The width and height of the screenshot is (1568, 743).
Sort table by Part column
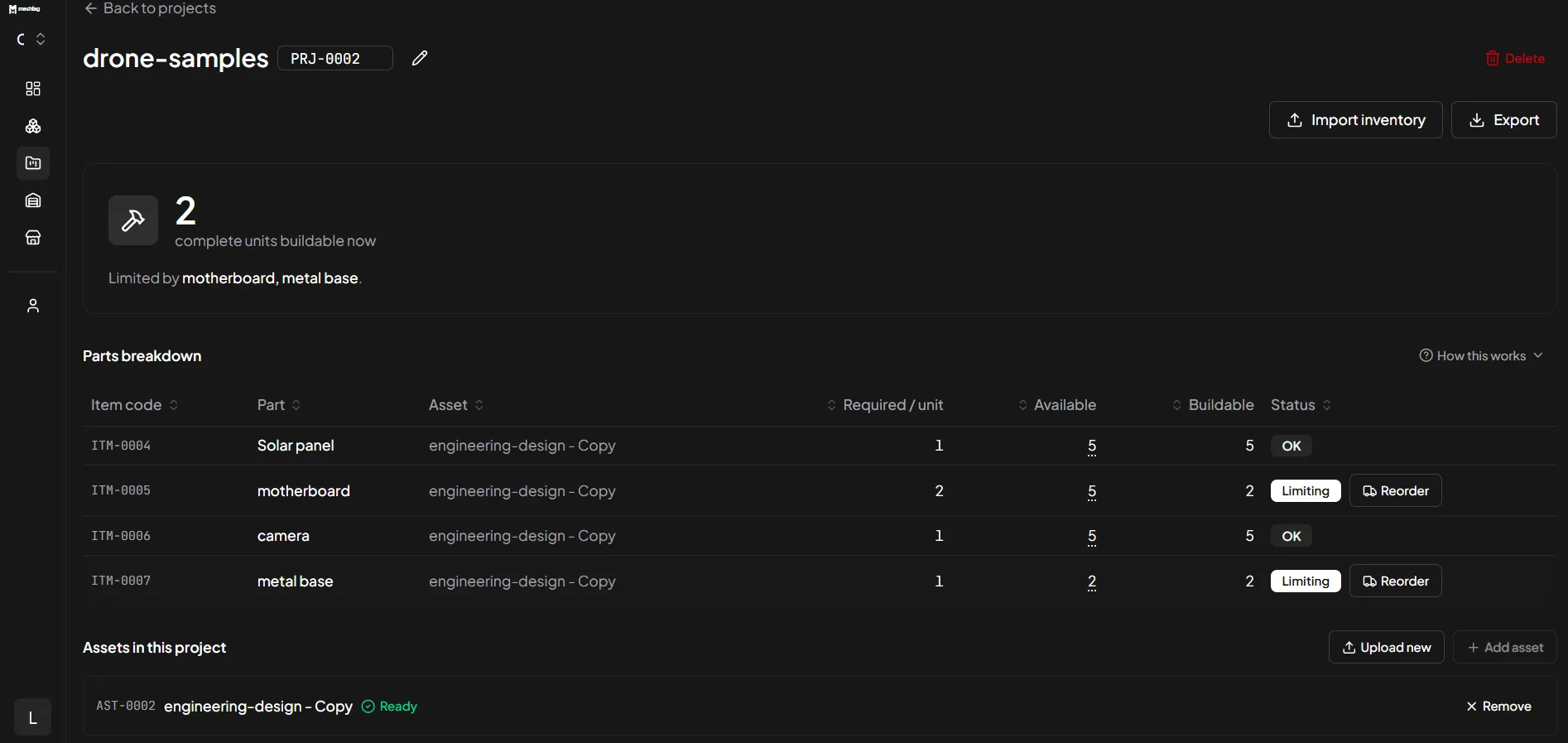tap(279, 405)
